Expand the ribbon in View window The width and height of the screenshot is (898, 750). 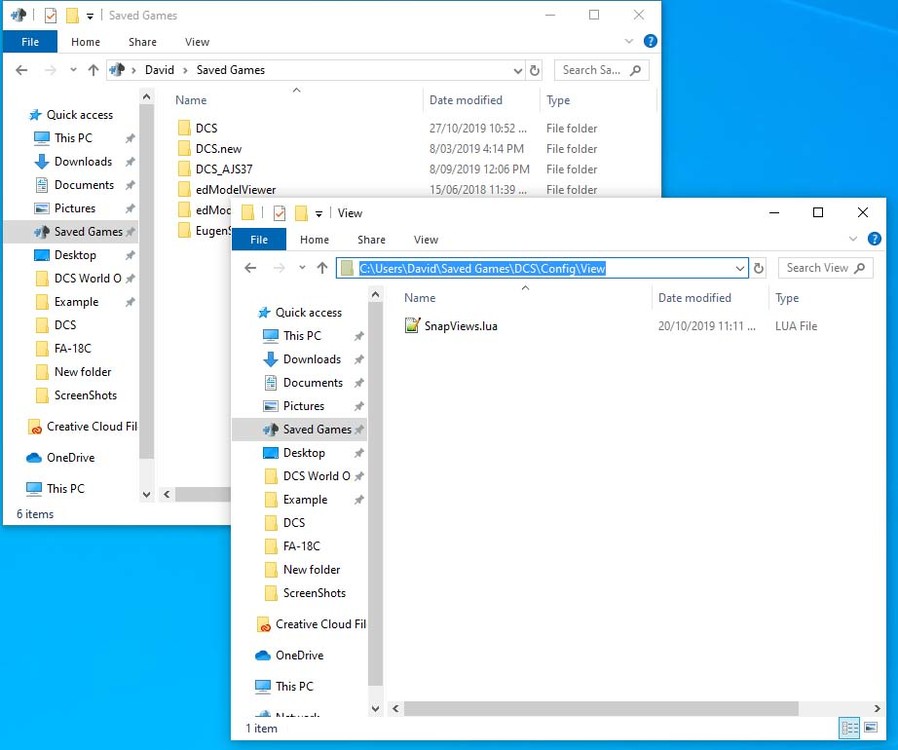coord(853,239)
